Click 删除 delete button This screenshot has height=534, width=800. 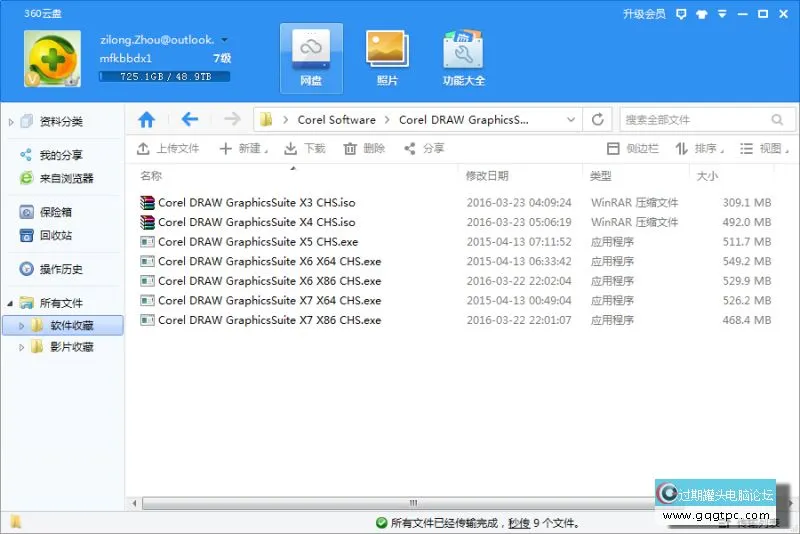pyautogui.click(x=364, y=148)
